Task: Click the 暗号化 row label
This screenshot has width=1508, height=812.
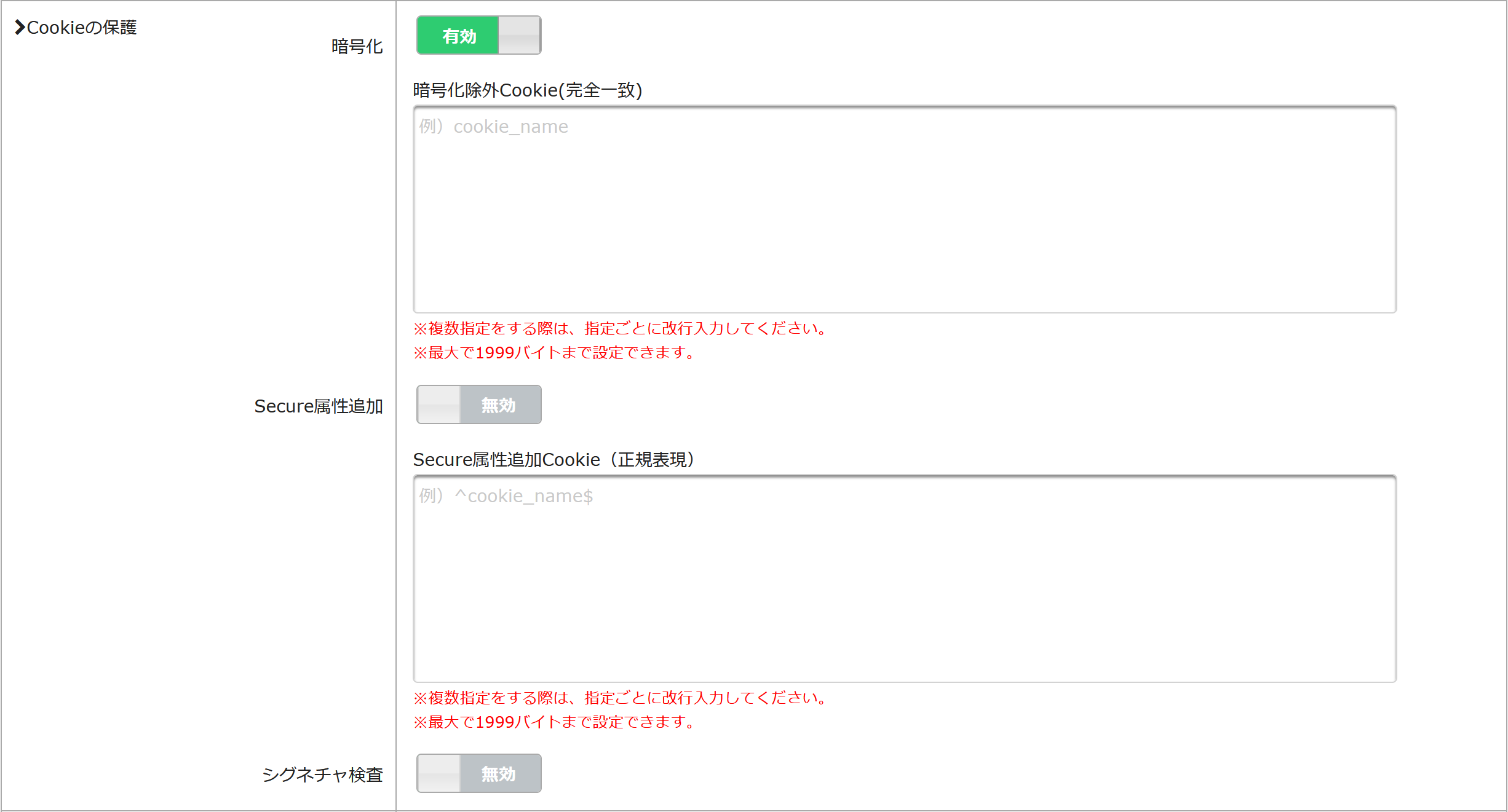Action: (x=357, y=47)
